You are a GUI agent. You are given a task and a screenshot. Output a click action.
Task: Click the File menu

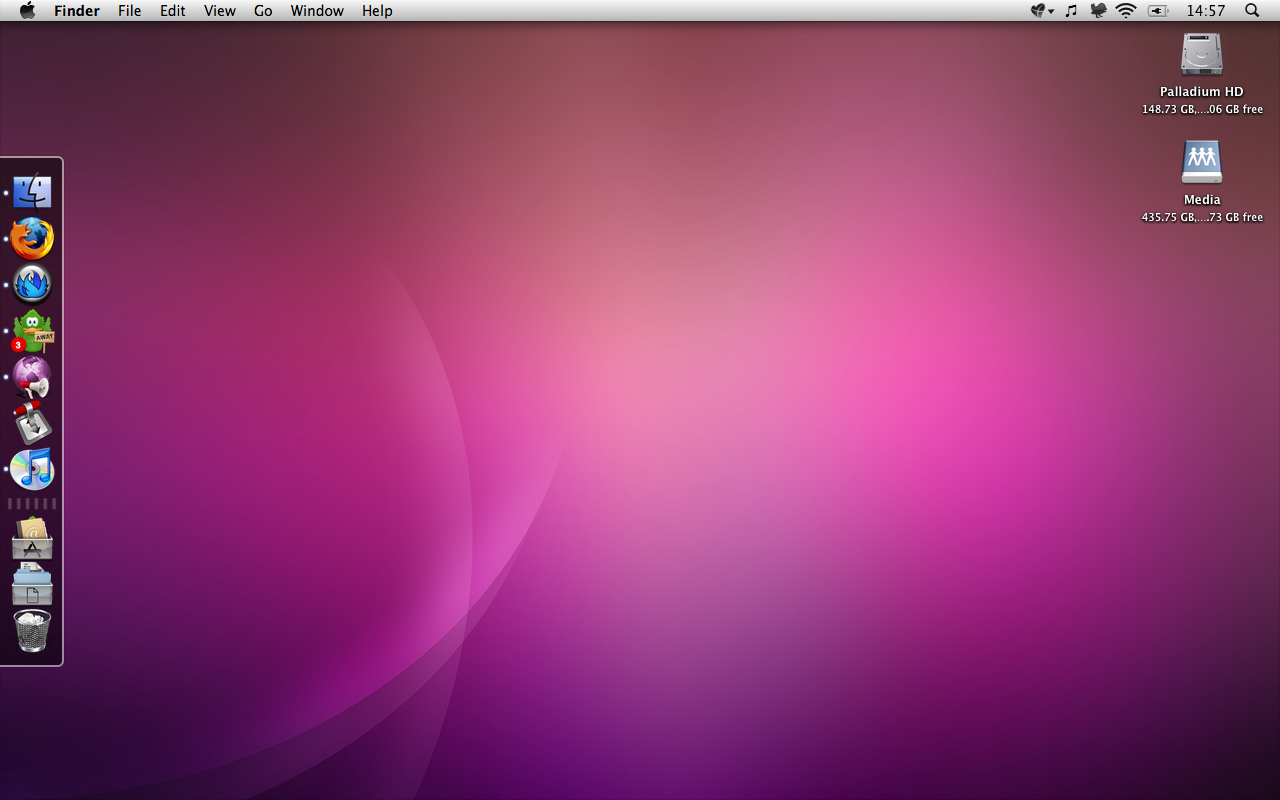(x=129, y=11)
